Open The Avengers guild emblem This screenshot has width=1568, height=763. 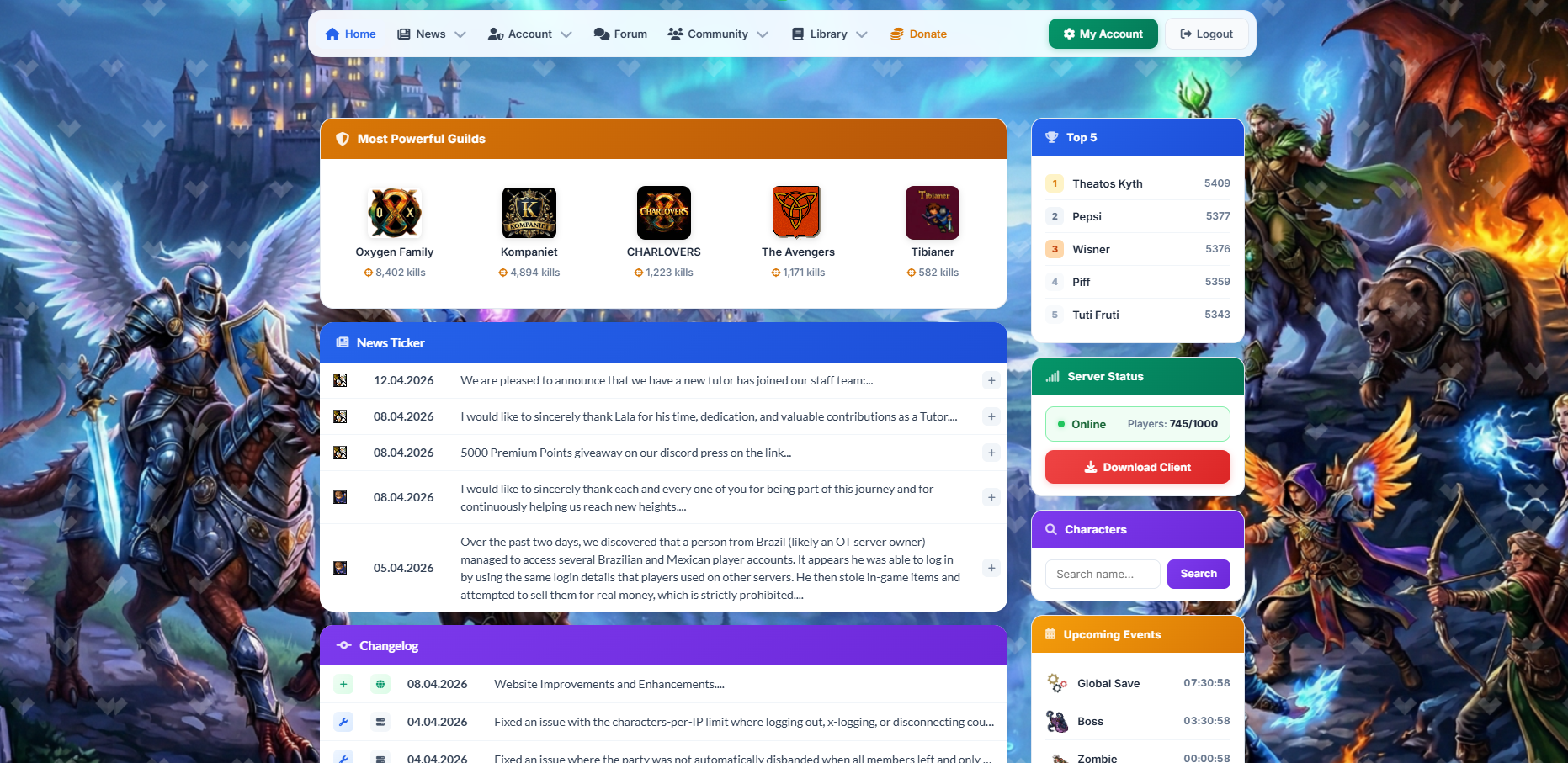pyautogui.click(x=796, y=212)
